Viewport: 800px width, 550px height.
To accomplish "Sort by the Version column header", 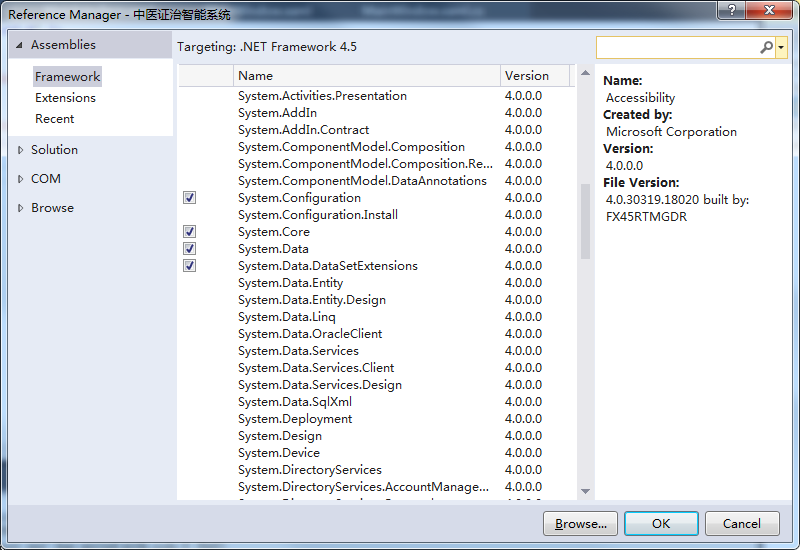I will tap(535, 76).
